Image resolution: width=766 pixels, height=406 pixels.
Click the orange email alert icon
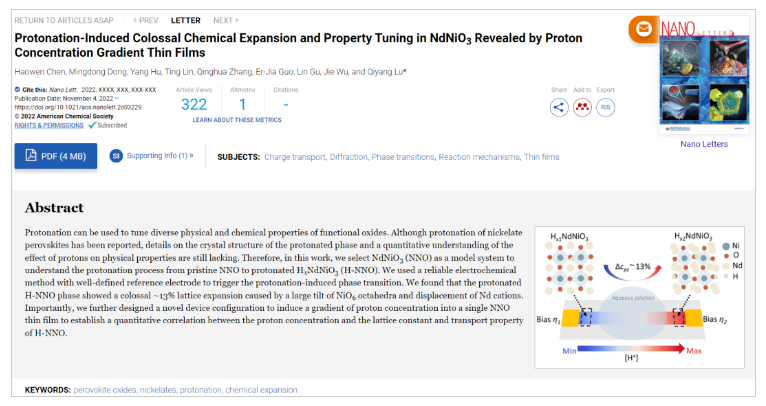[x=643, y=29]
